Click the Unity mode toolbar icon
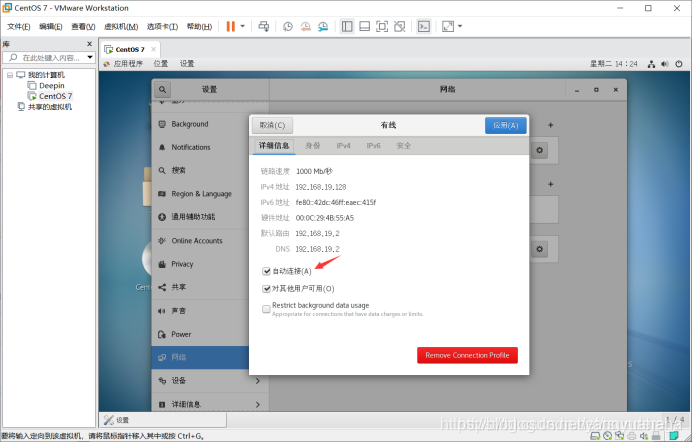Image resolution: width=692 pixels, height=443 pixels. [399, 26]
